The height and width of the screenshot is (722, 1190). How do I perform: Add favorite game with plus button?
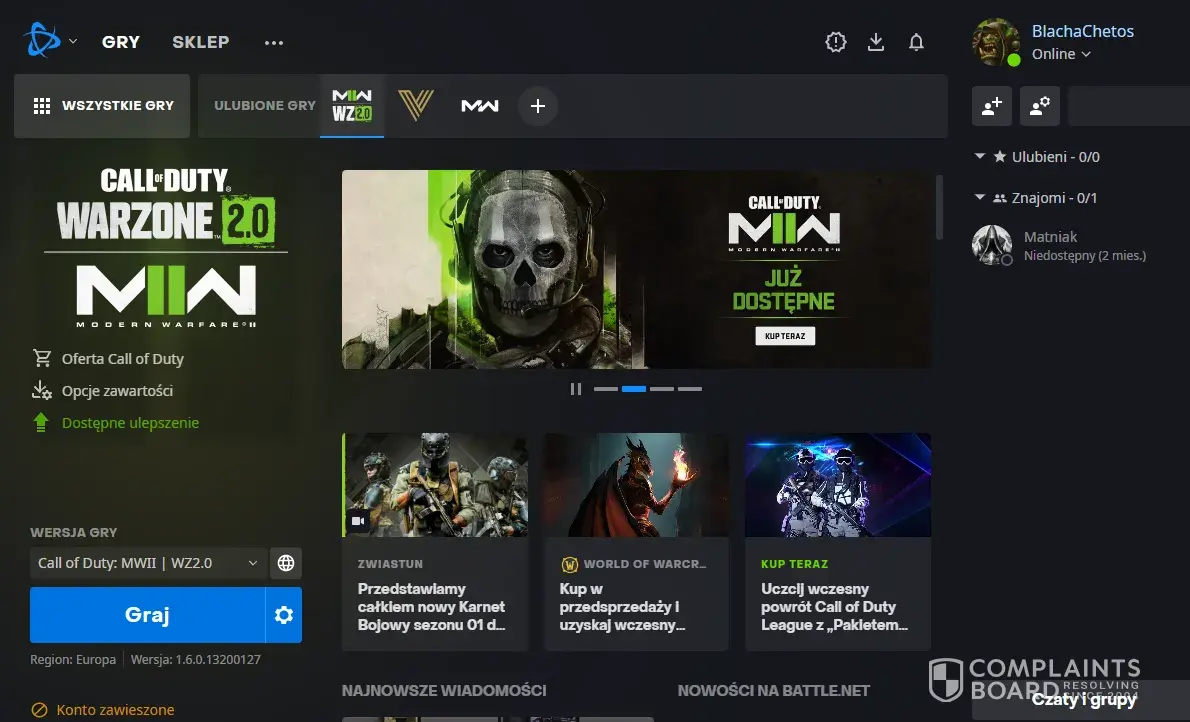click(x=538, y=106)
